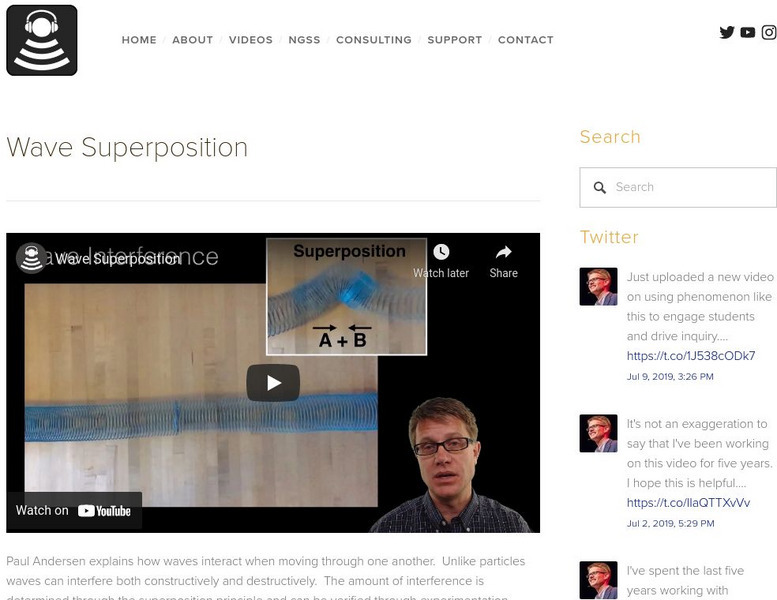
Task: Click the channel avatar in video header
Action: point(31,258)
